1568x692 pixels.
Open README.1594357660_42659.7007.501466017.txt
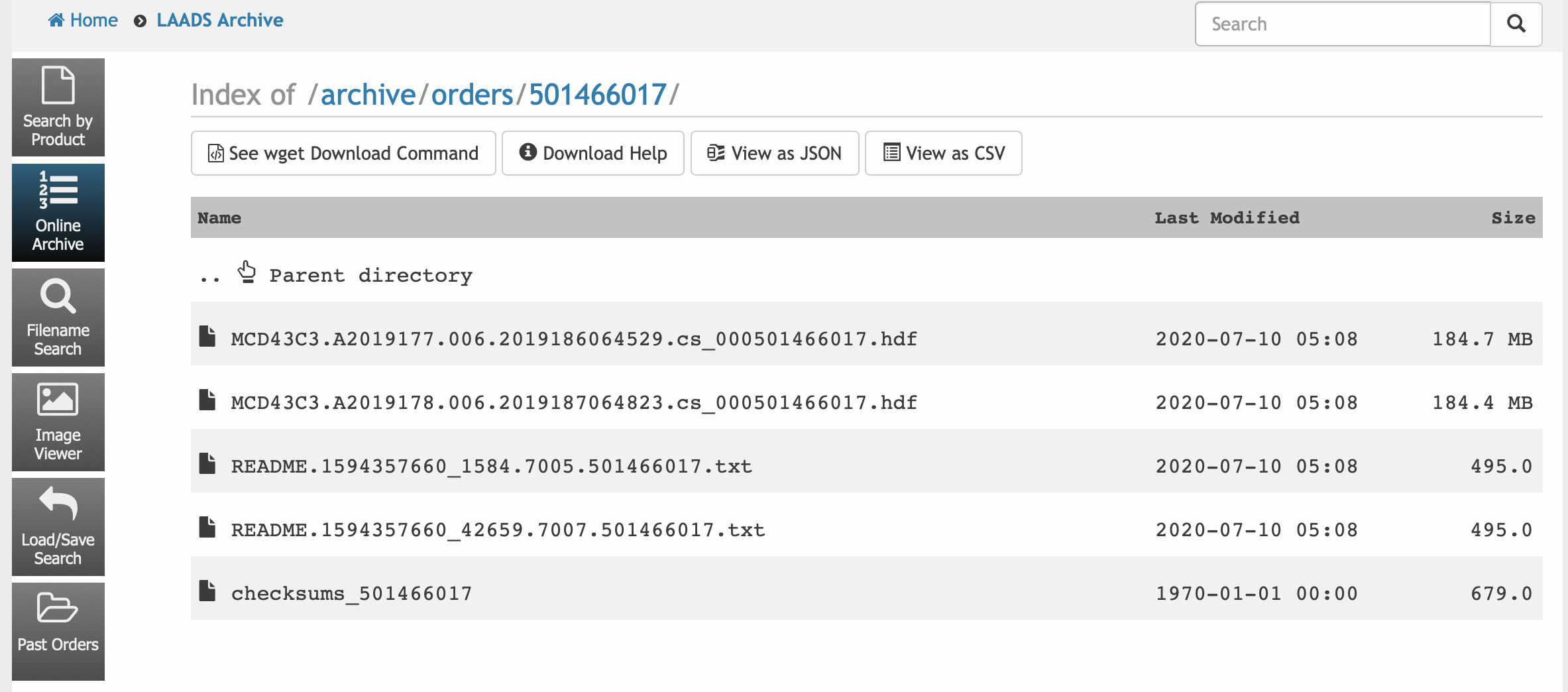click(498, 530)
